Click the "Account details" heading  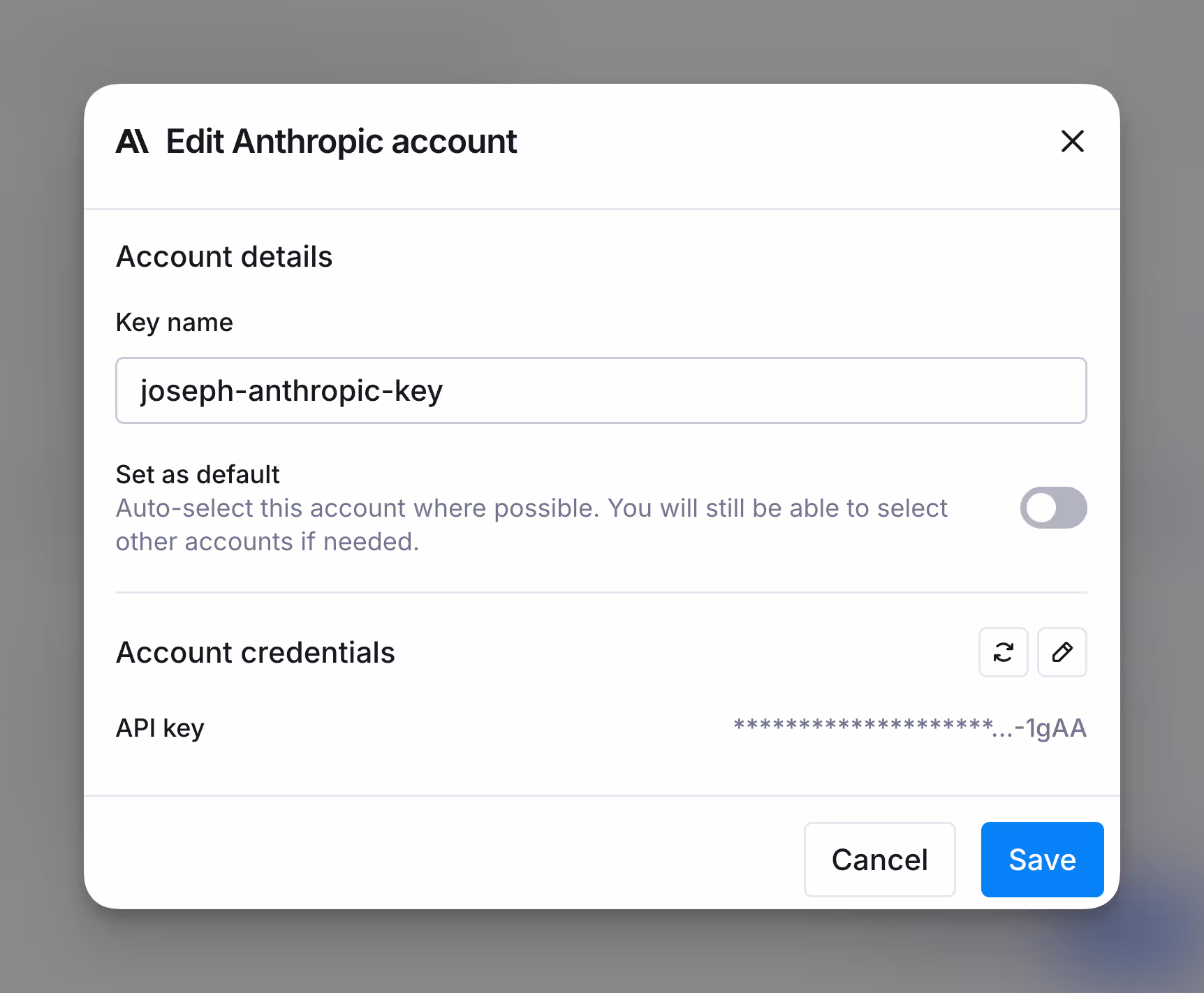click(224, 256)
